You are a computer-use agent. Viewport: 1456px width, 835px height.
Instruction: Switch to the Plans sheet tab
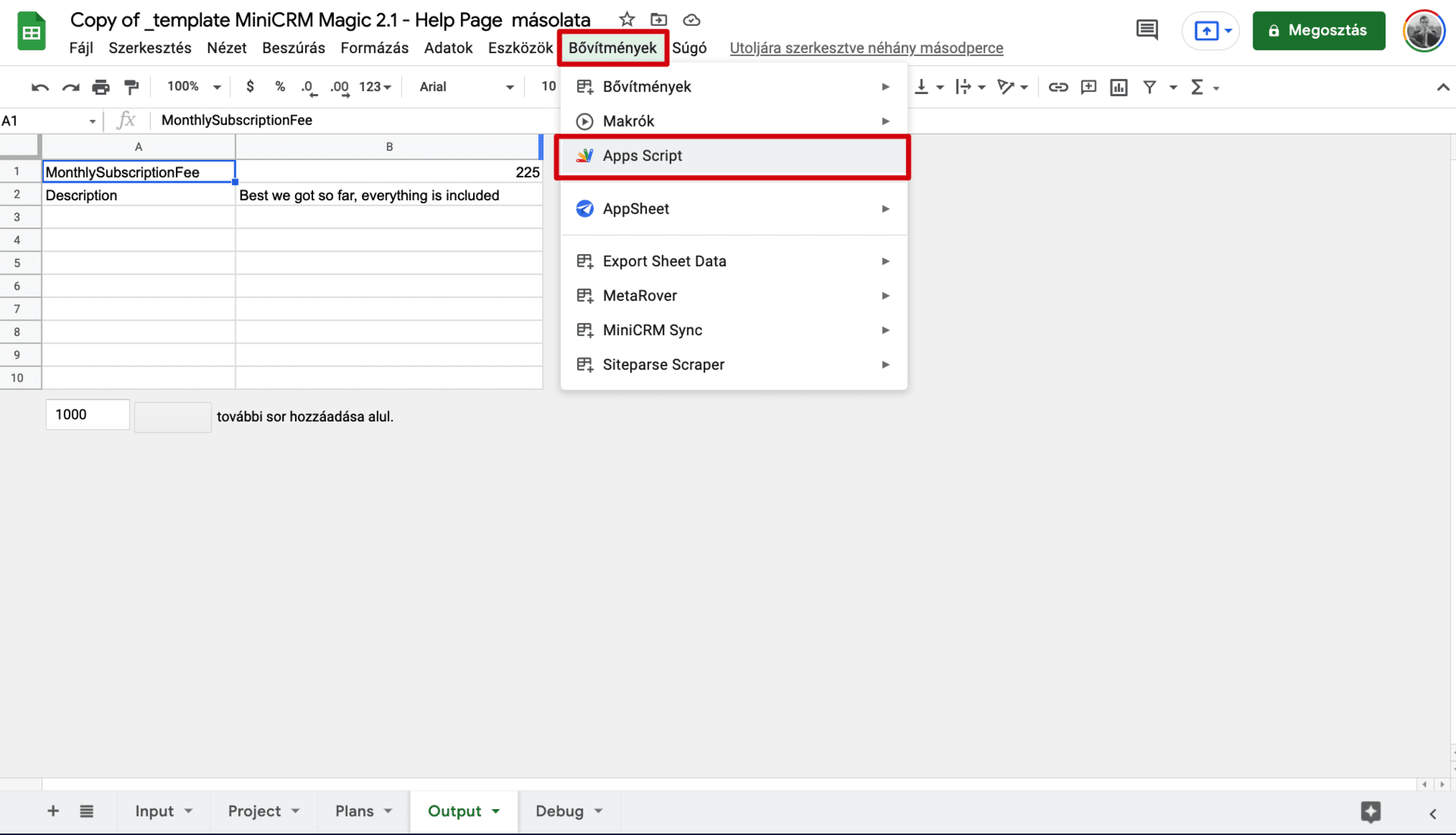click(x=363, y=811)
